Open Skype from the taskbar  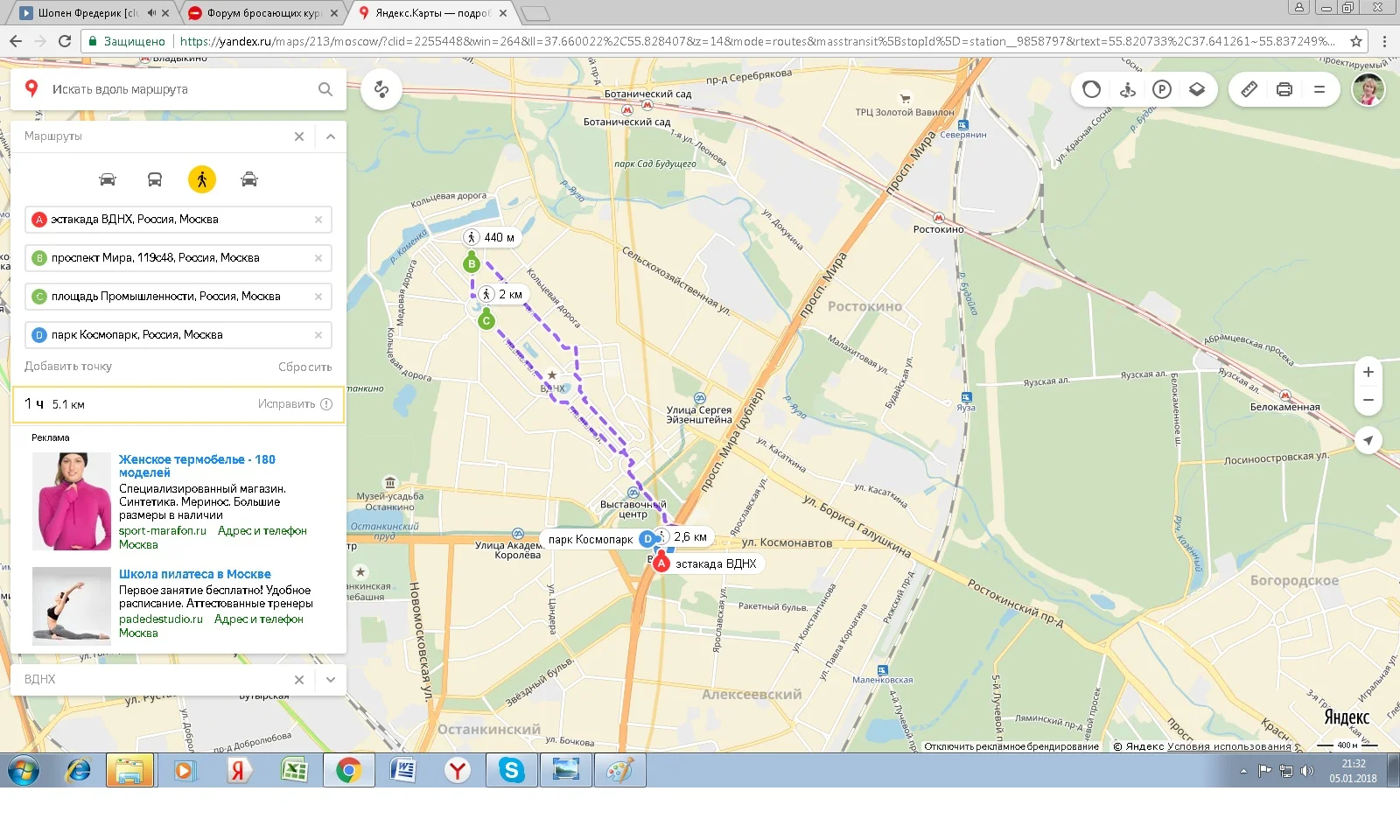point(511,771)
